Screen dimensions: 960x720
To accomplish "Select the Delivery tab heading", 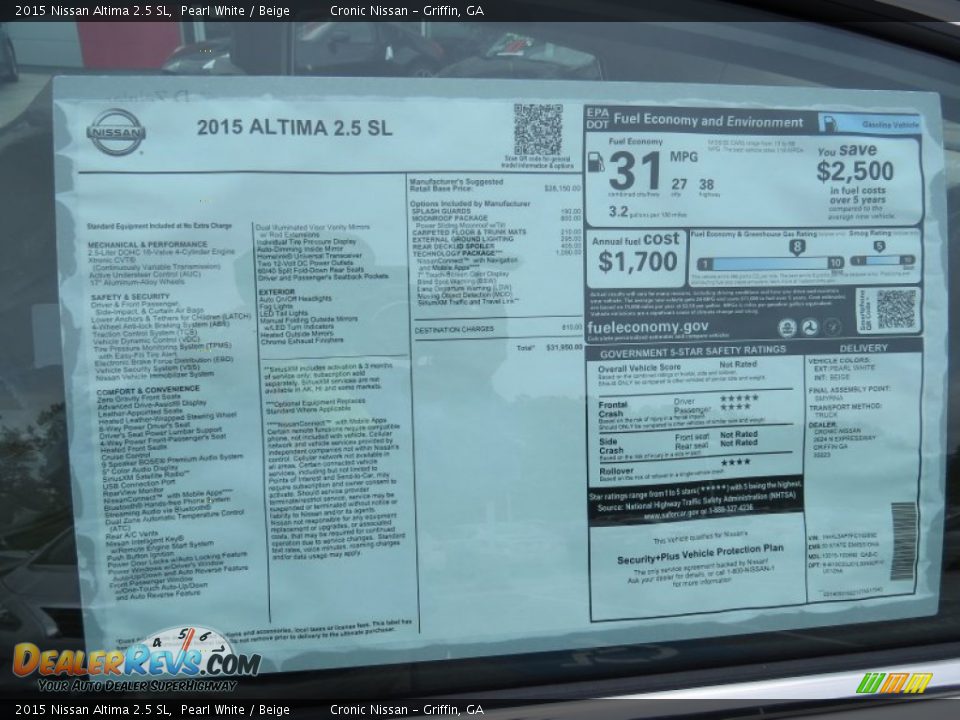I will [863, 347].
